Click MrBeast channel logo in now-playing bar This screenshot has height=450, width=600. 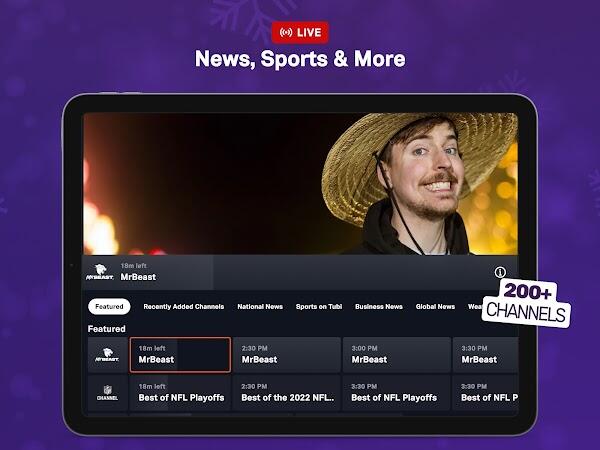point(100,272)
